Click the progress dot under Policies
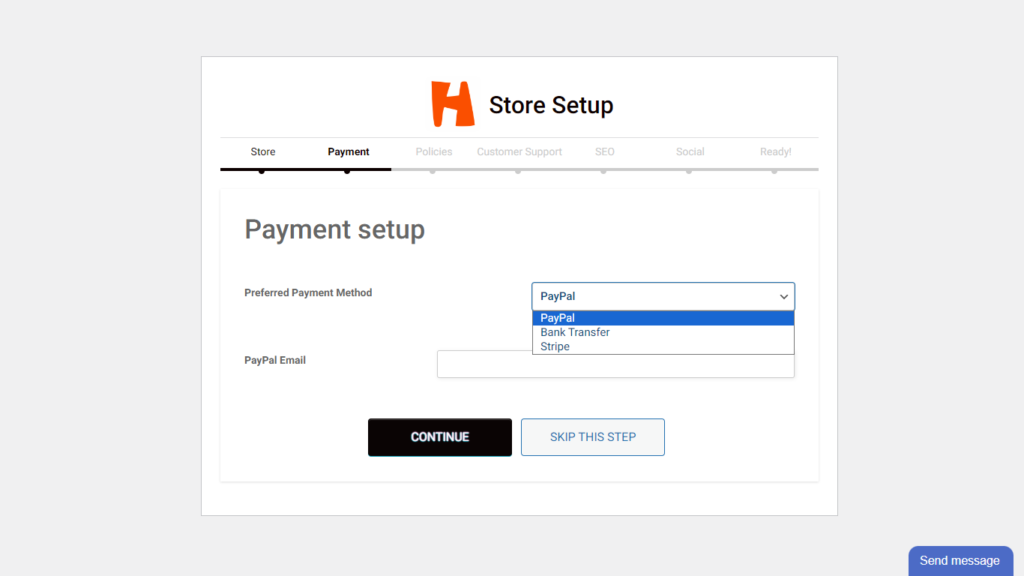 pyautogui.click(x=433, y=171)
